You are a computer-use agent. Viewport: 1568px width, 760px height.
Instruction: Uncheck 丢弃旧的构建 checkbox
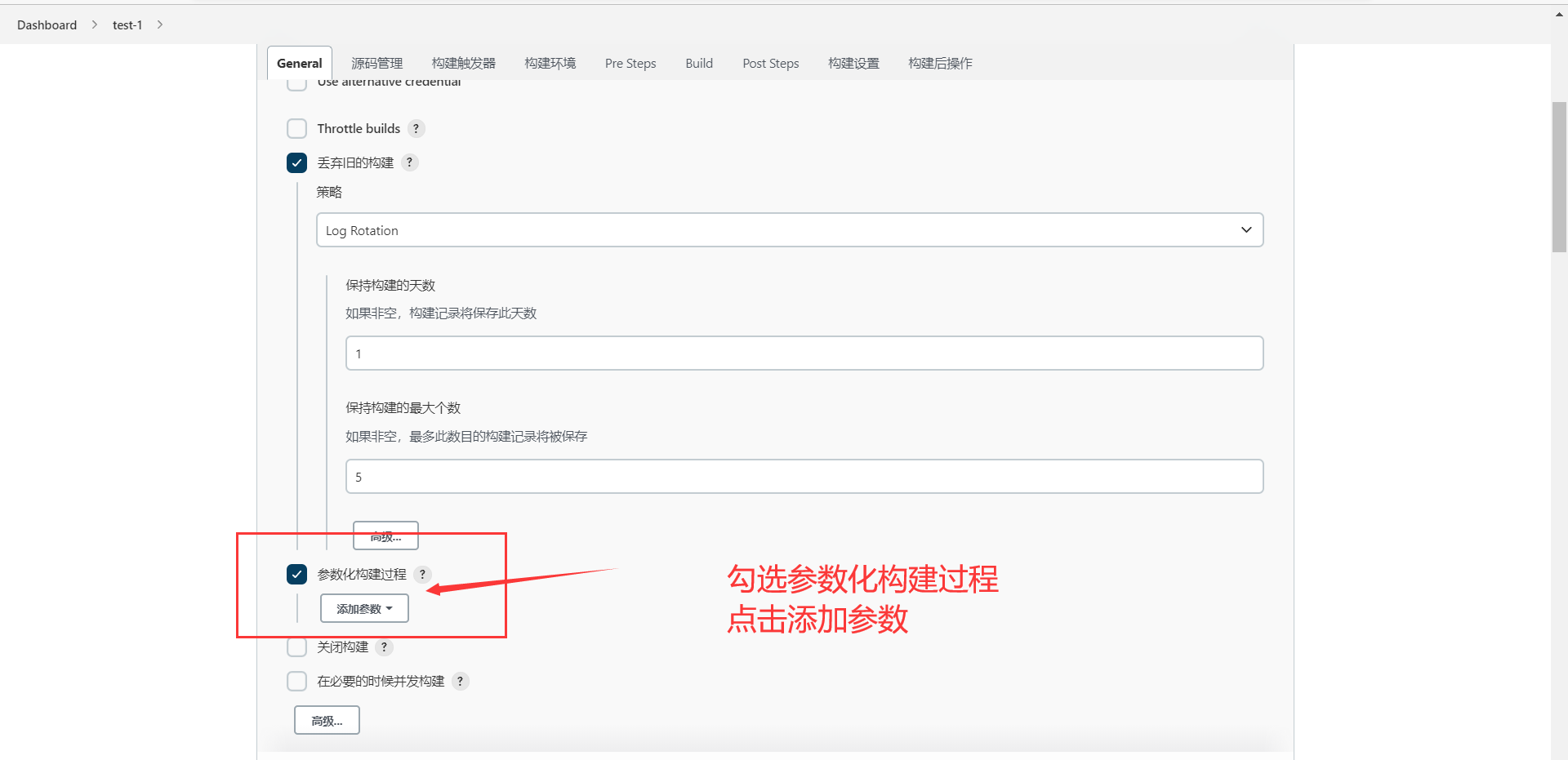[x=297, y=162]
